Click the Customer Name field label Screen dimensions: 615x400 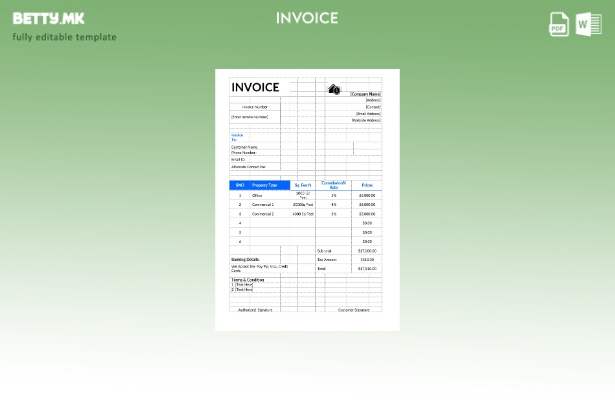point(245,147)
